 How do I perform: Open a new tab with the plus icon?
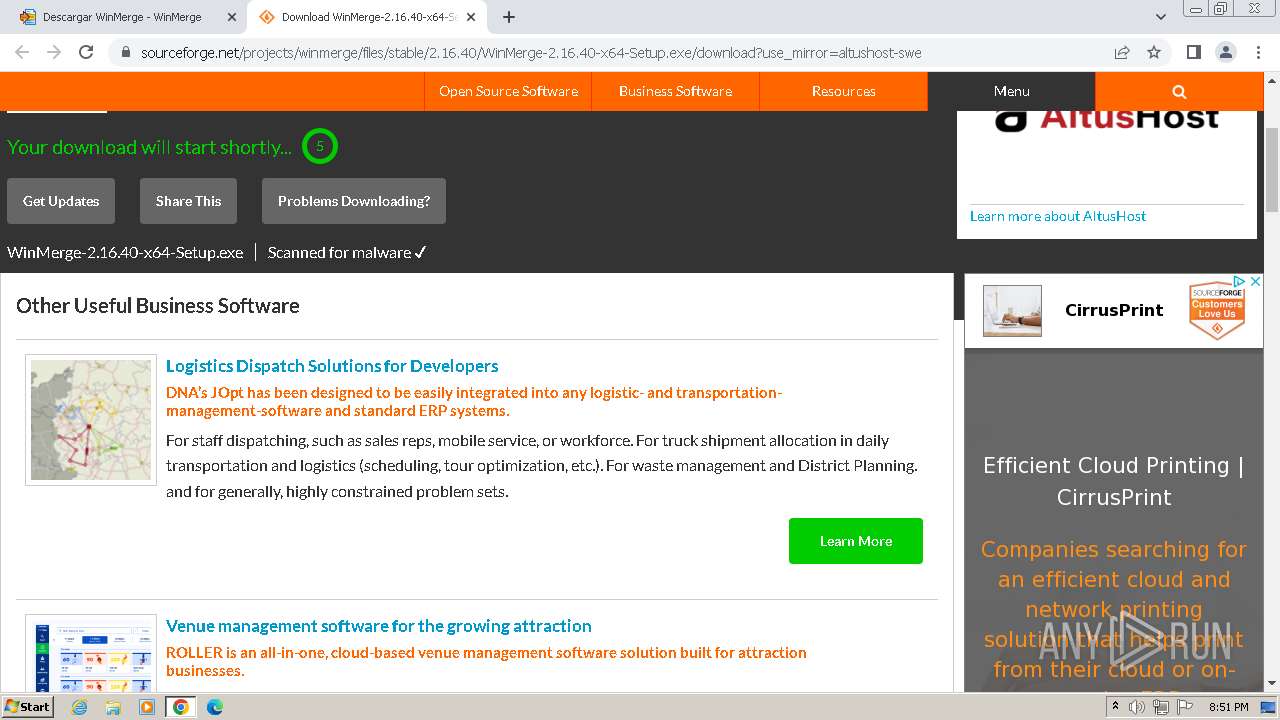click(x=509, y=17)
